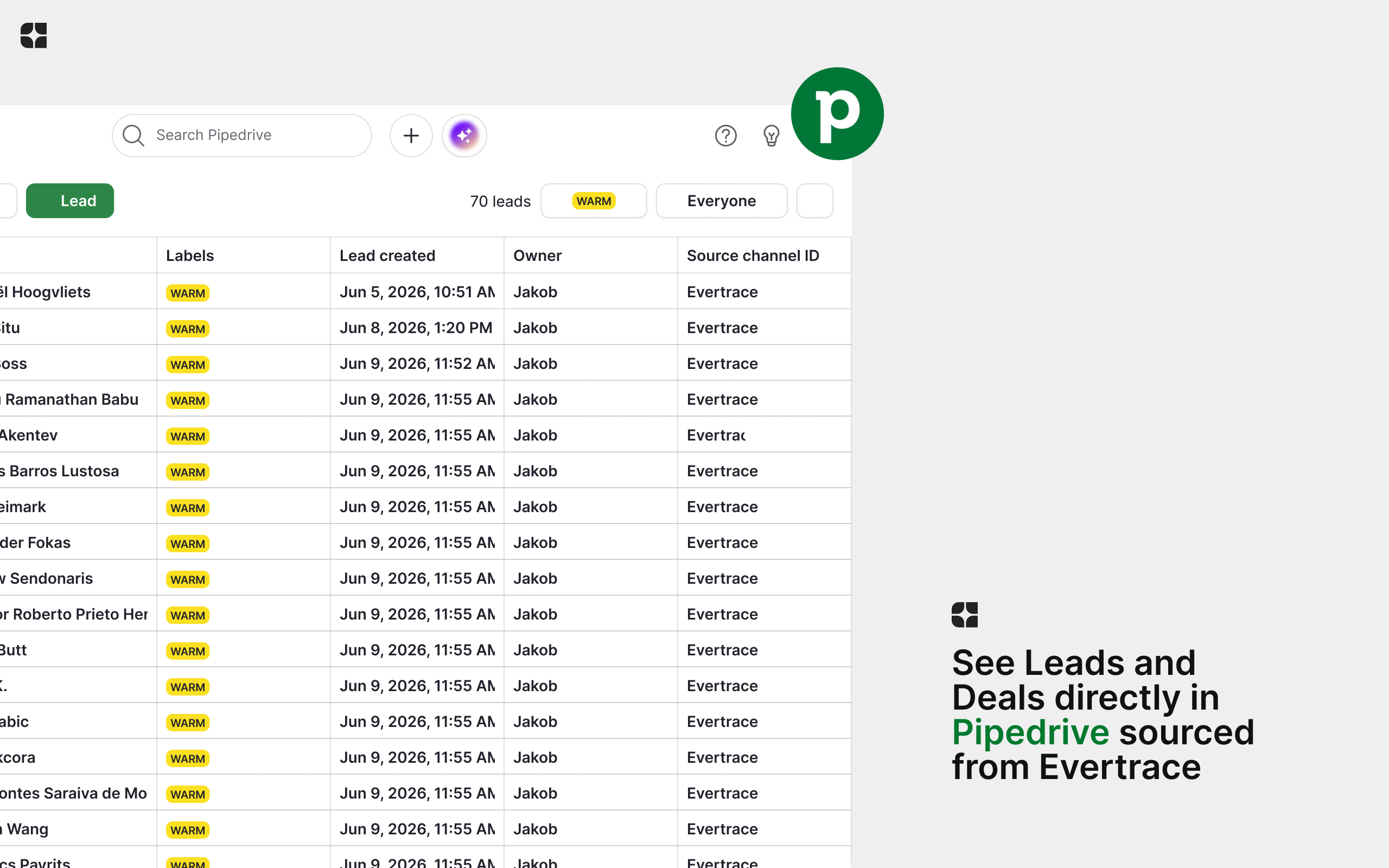This screenshot has width=1389, height=868.
Task: Open the Butt lead
Action: click(x=14, y=650)
